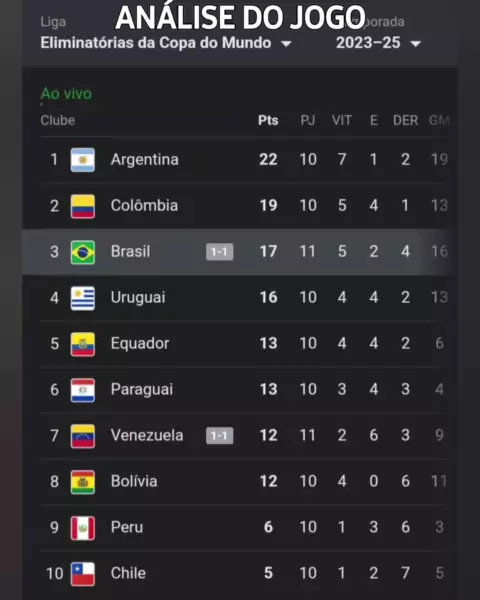Click the Ao vivo live label
480x600 pixels.
pos(66,93)
